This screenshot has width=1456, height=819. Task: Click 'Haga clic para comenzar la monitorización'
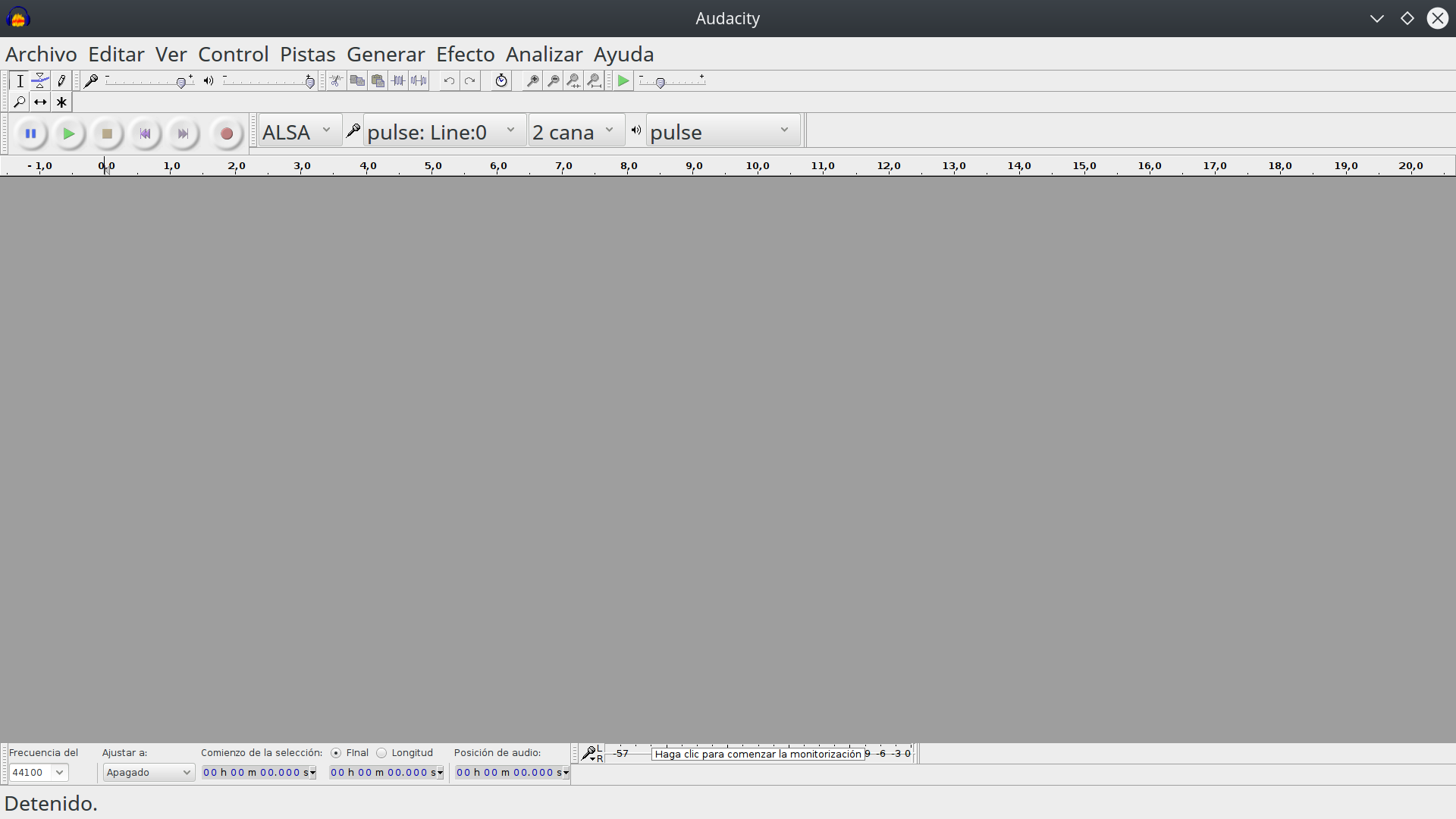(758, 754)
